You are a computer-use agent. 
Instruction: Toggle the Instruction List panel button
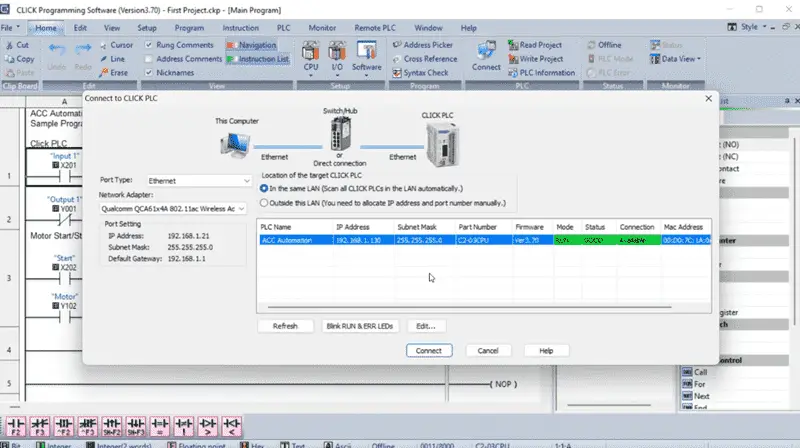[x=258, y=59]
